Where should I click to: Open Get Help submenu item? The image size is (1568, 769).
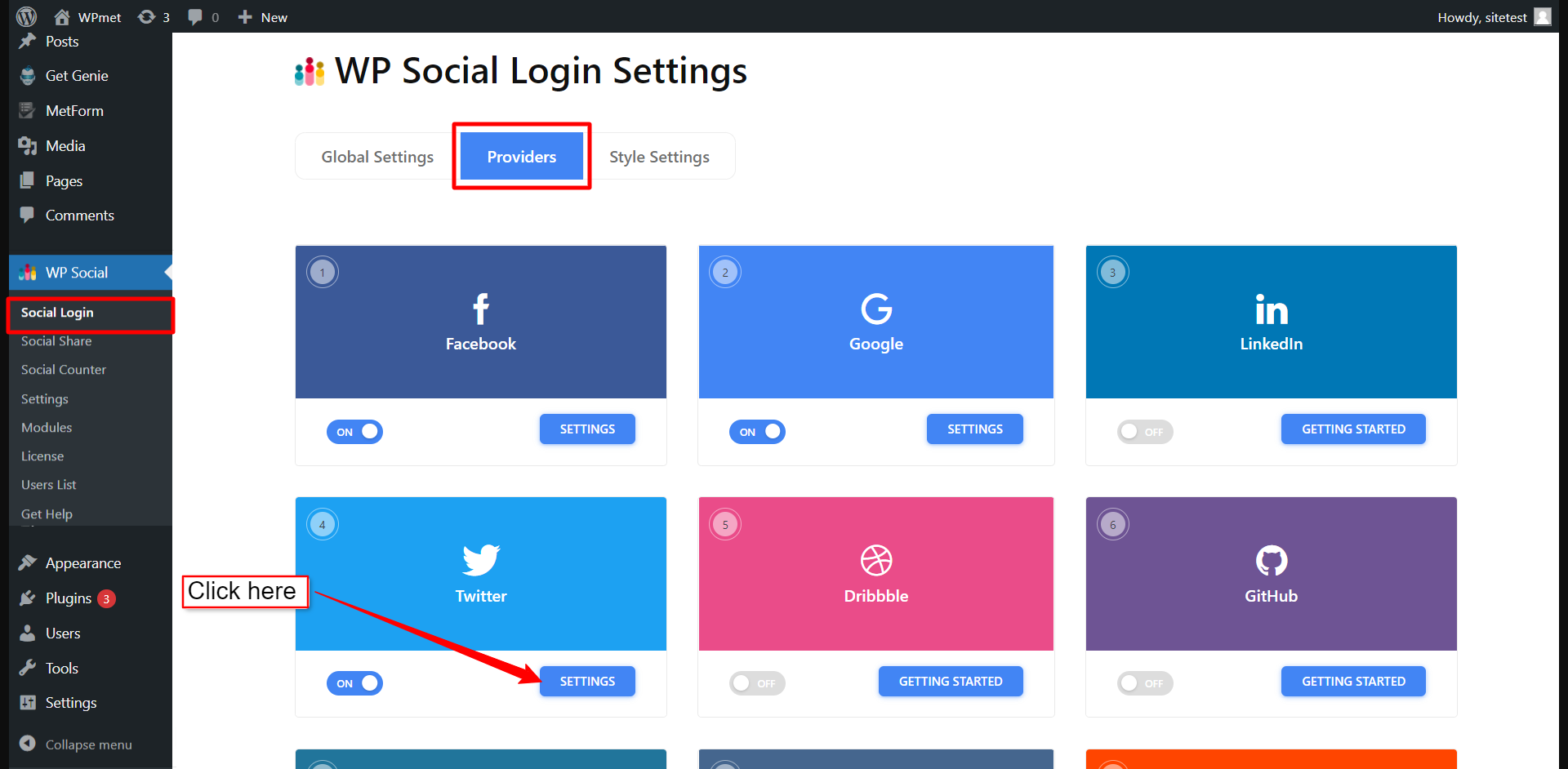tap(47, 514)
